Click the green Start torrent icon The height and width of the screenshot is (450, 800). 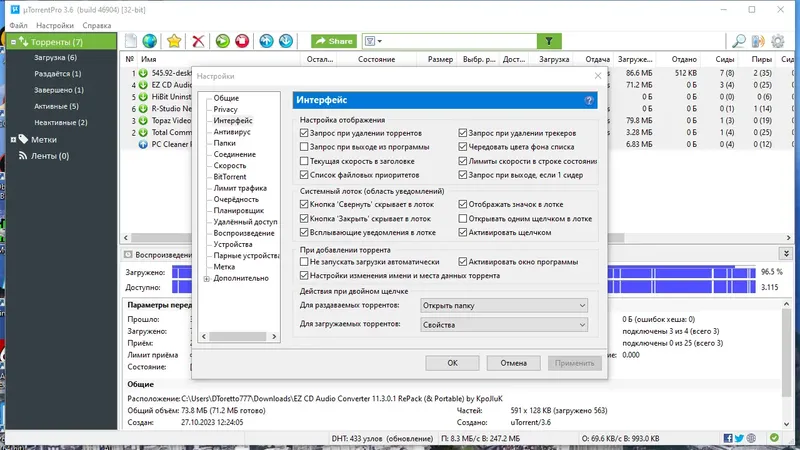222,41
